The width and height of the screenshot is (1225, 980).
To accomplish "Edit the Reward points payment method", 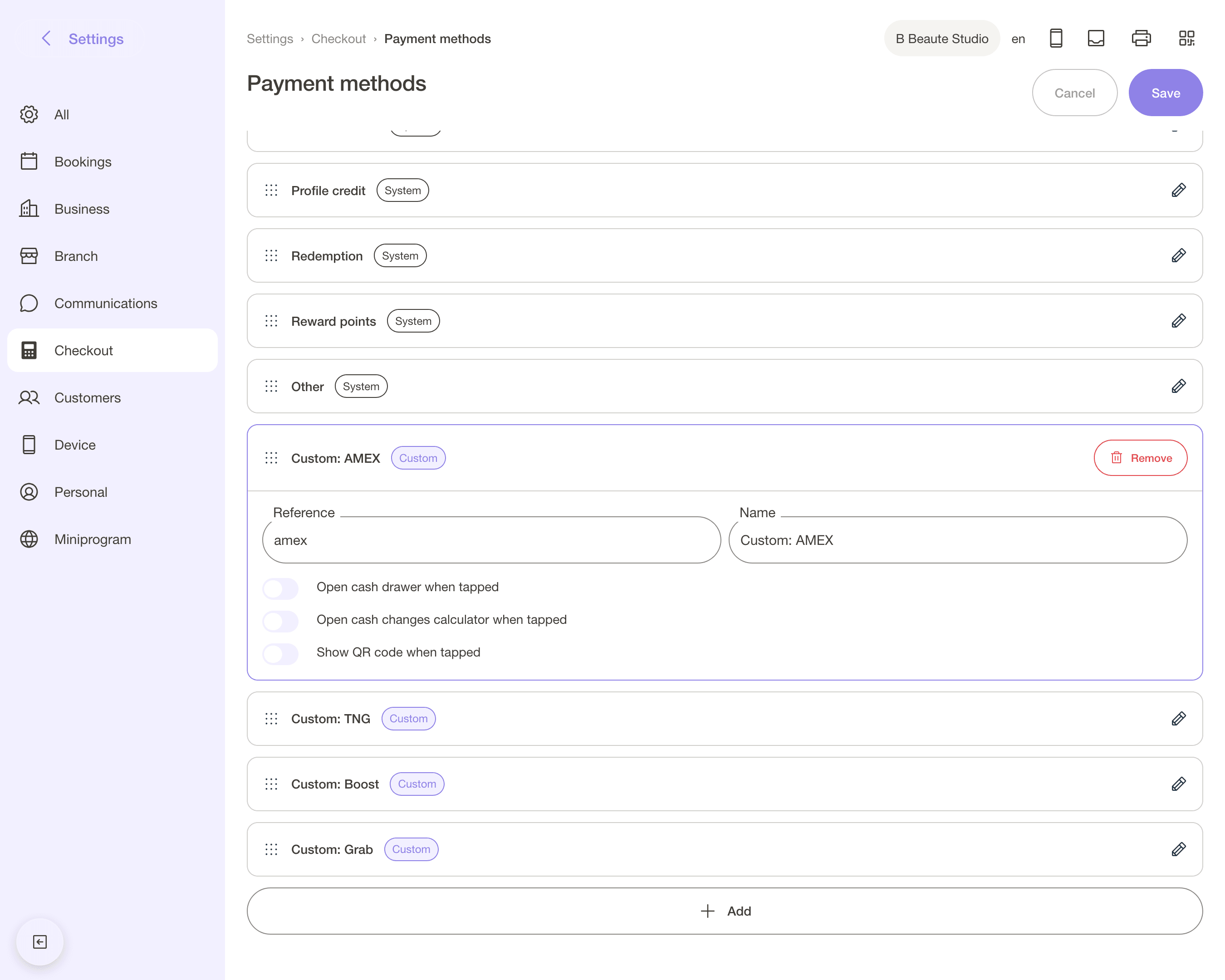I will click(x=1178, y=321).
